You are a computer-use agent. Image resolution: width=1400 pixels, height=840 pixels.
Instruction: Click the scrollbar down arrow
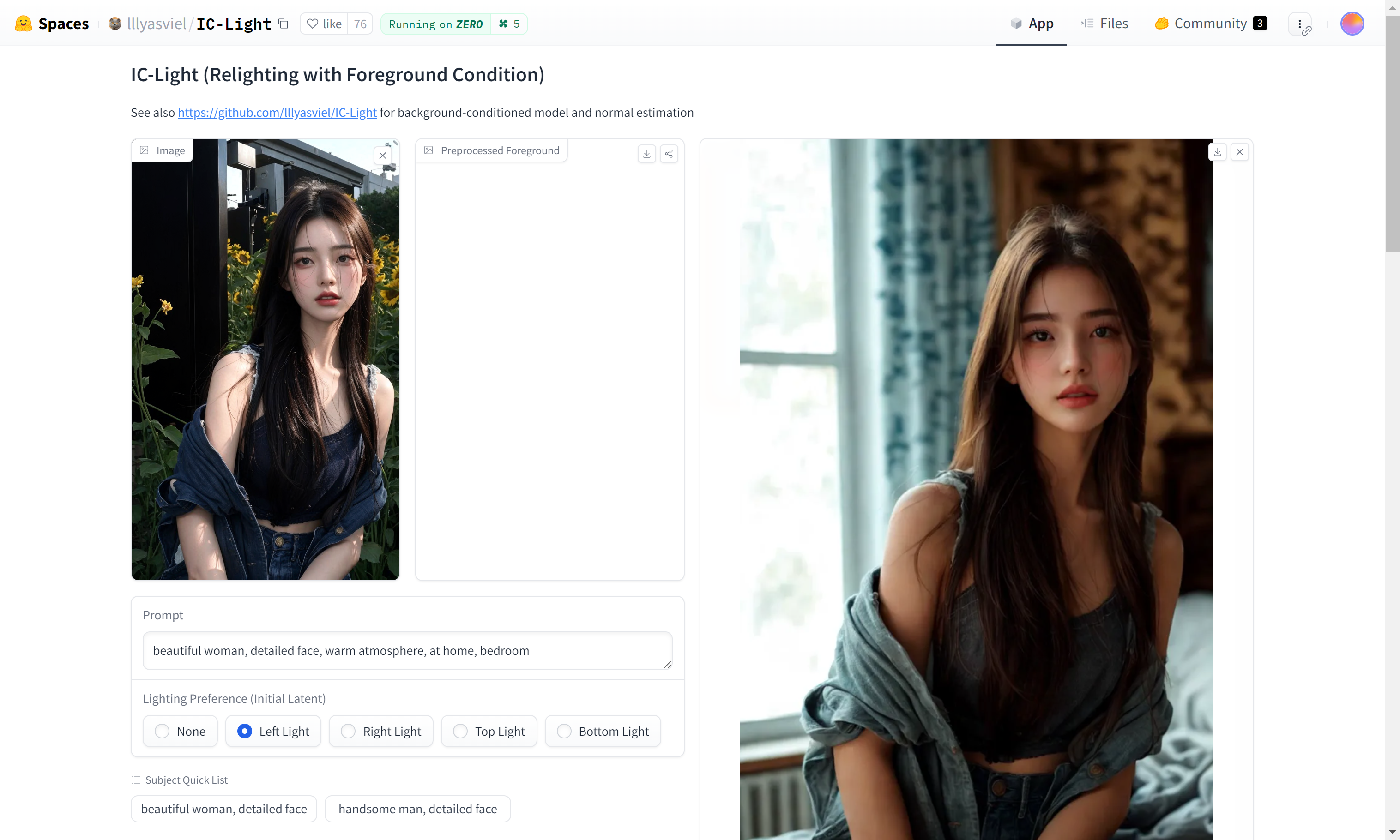pyautogui.click(x=1392, y=832)
